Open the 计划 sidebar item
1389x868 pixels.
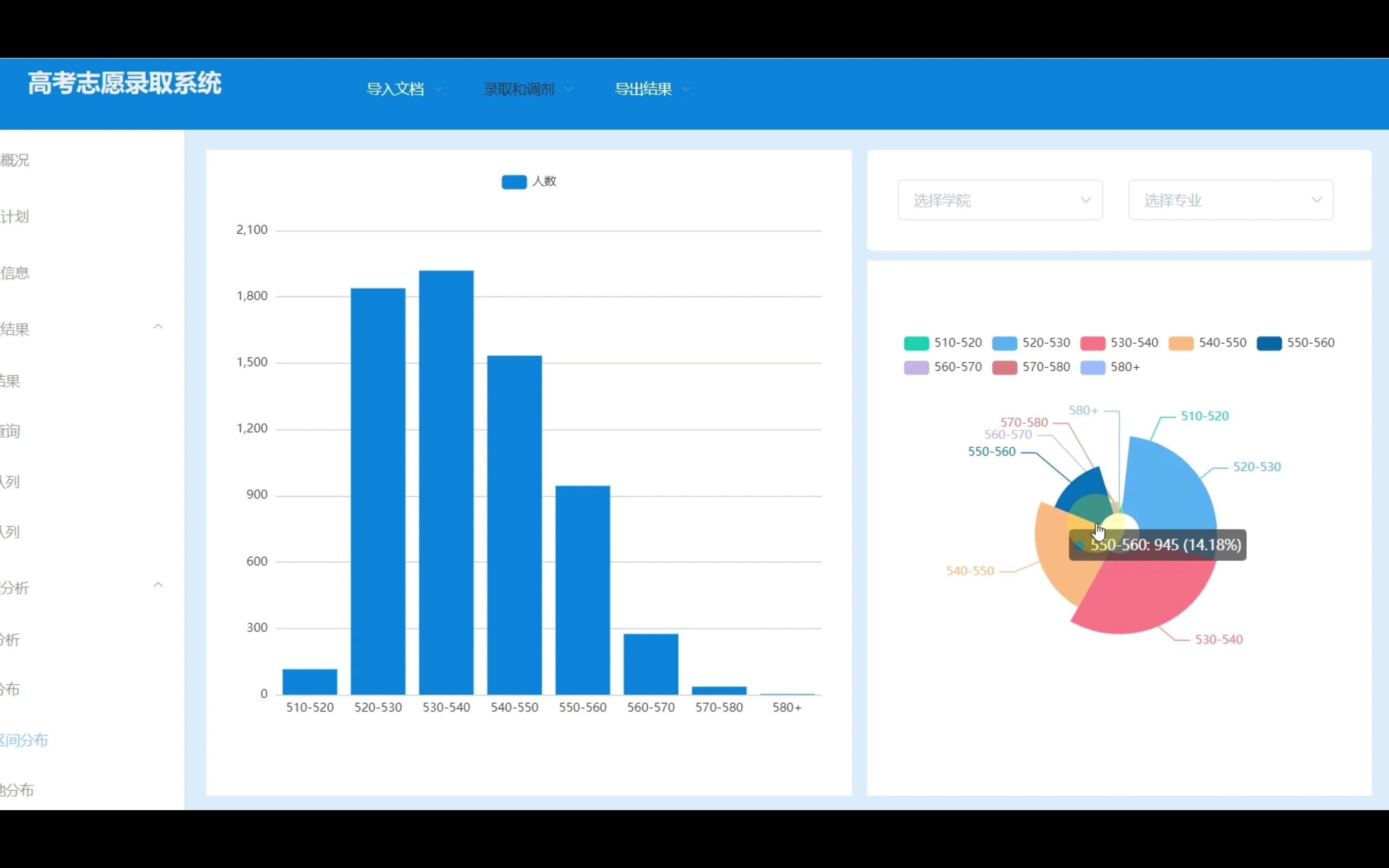[x=15, y=217]
